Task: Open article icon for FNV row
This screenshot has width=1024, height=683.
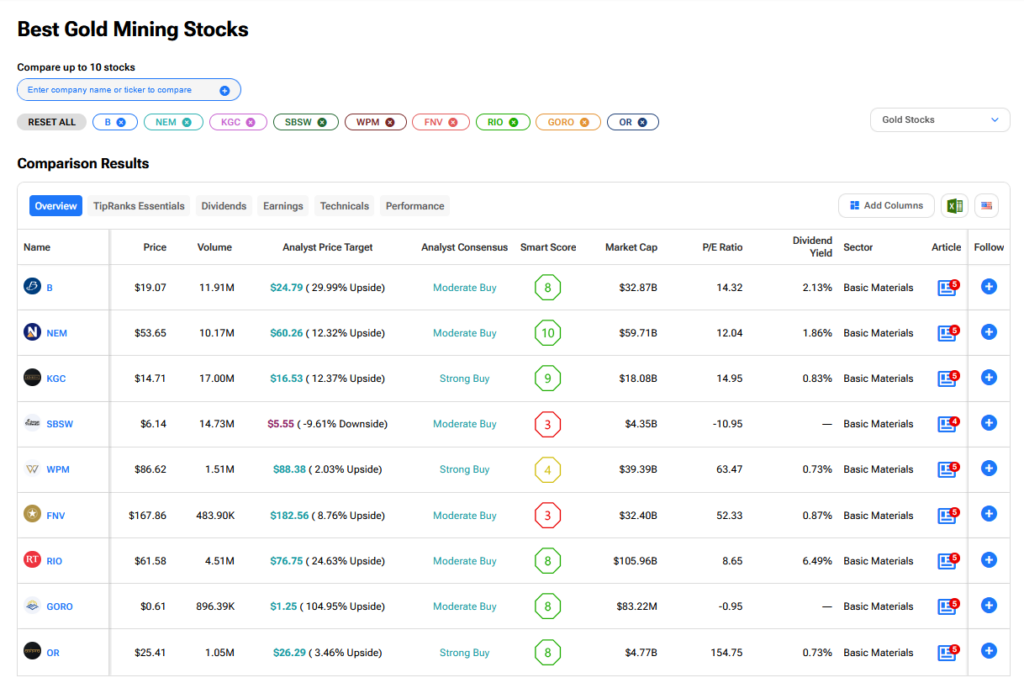Action: pyautogui.click(x=948, y=515)
